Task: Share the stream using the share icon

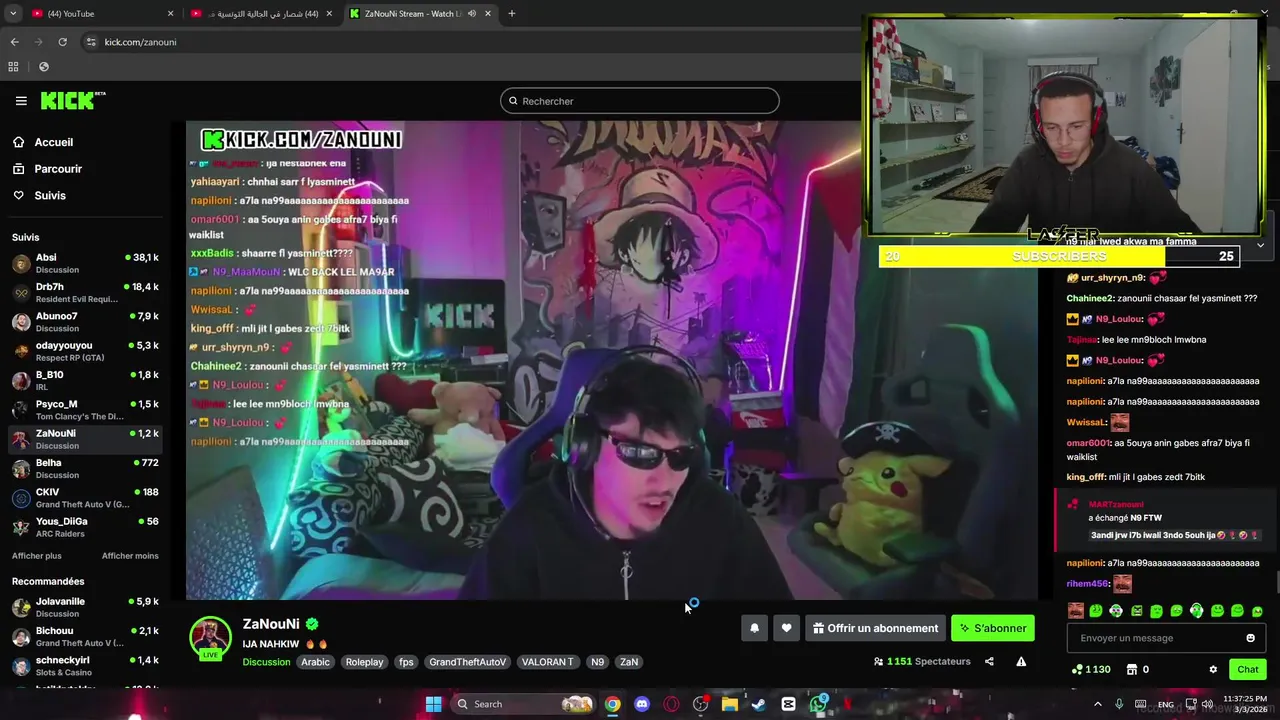Action: (989, 661)
